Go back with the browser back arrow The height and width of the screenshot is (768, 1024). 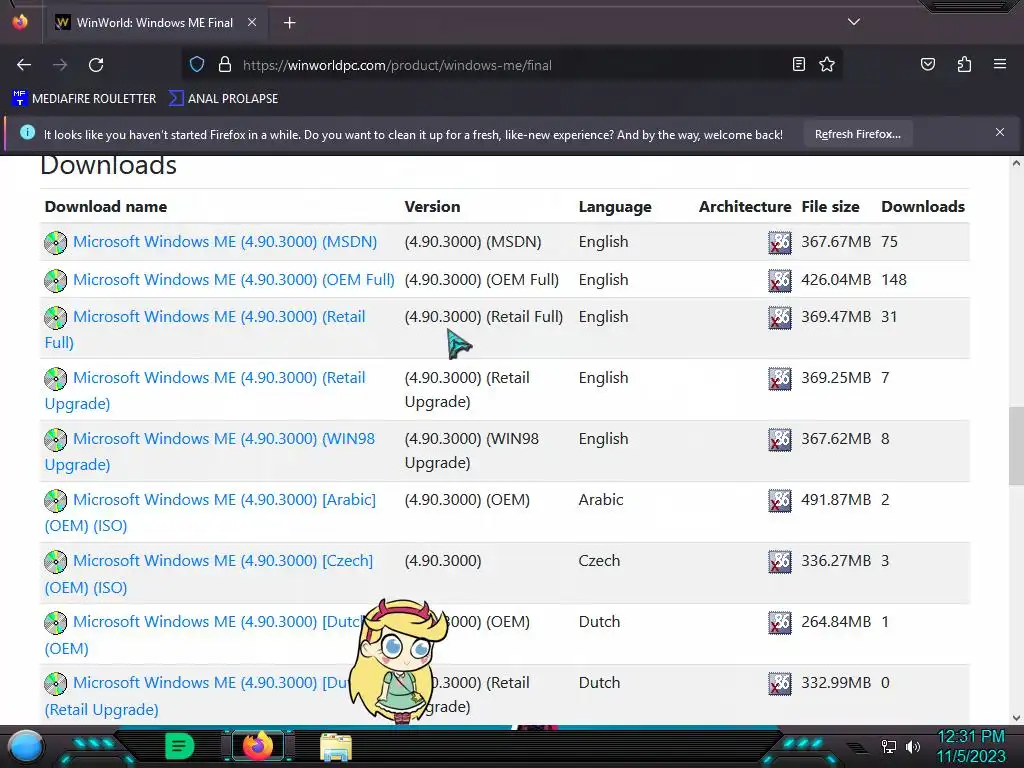tap(24, 65)
